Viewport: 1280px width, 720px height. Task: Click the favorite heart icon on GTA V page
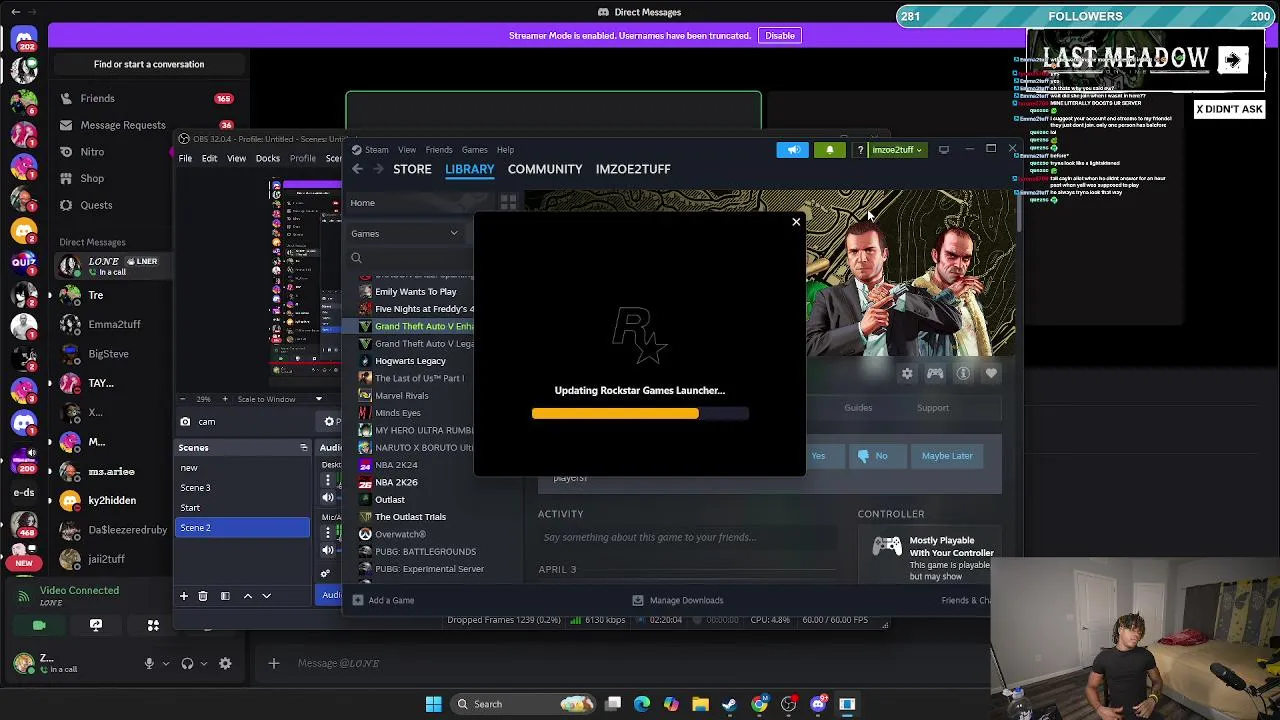(x=991, y=373)
